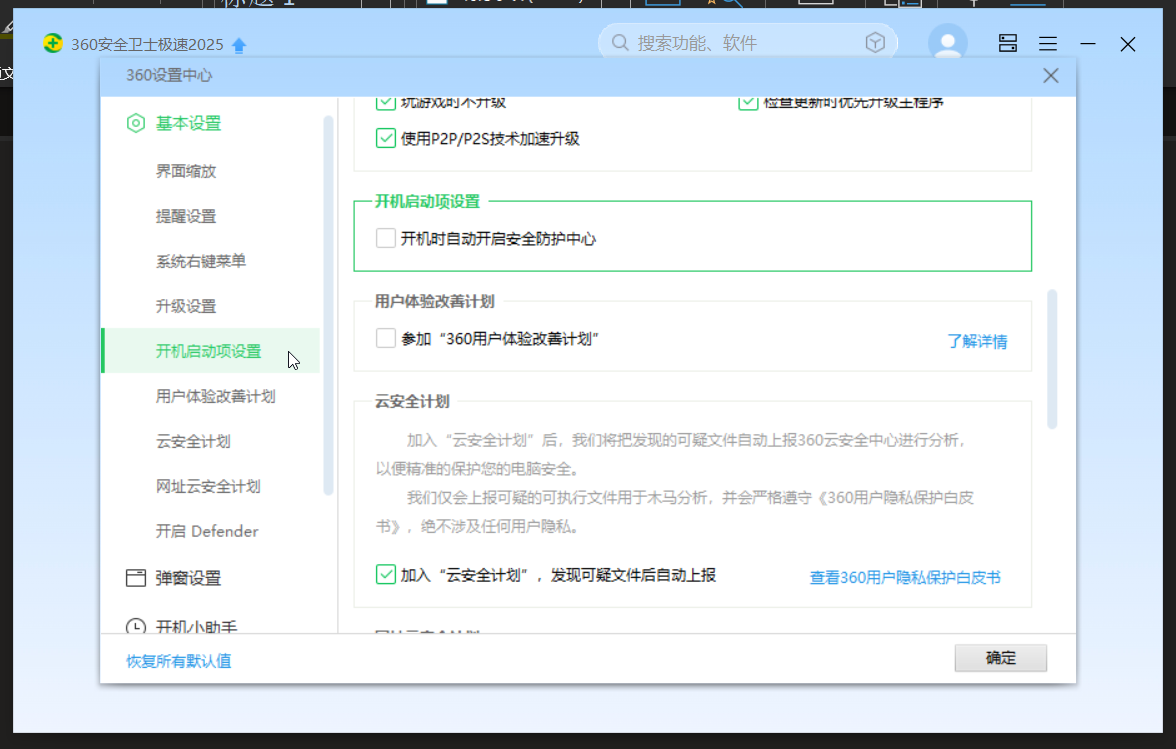The width and height of the screenshot is (1176, 749).
Task: Open 查看360用户隐私保护白皮书 link
Action: (x=905, y=577)
